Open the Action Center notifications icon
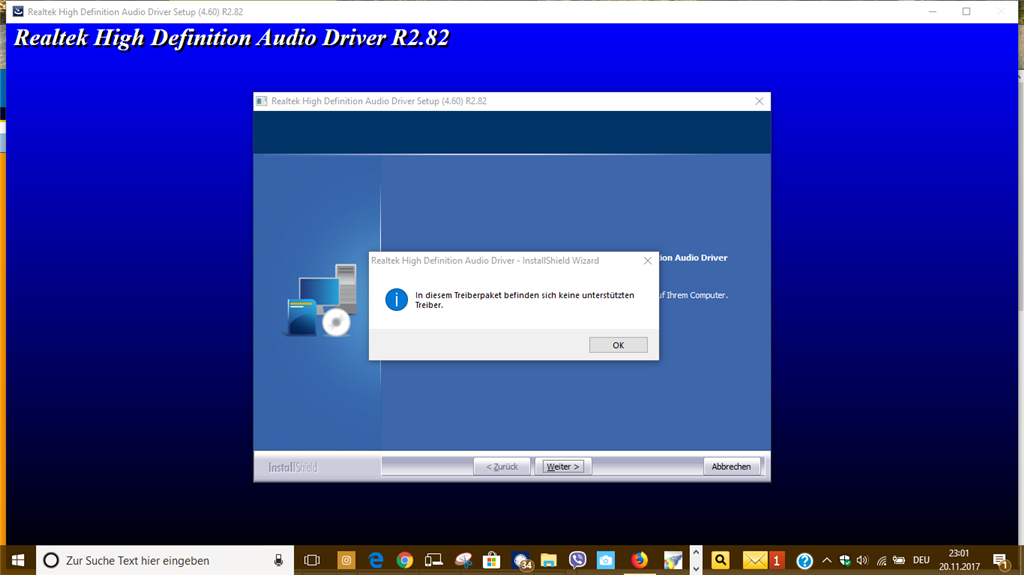Viewport: 1024px width, 575px height. pyautogui.click(x=1001, y=561)
